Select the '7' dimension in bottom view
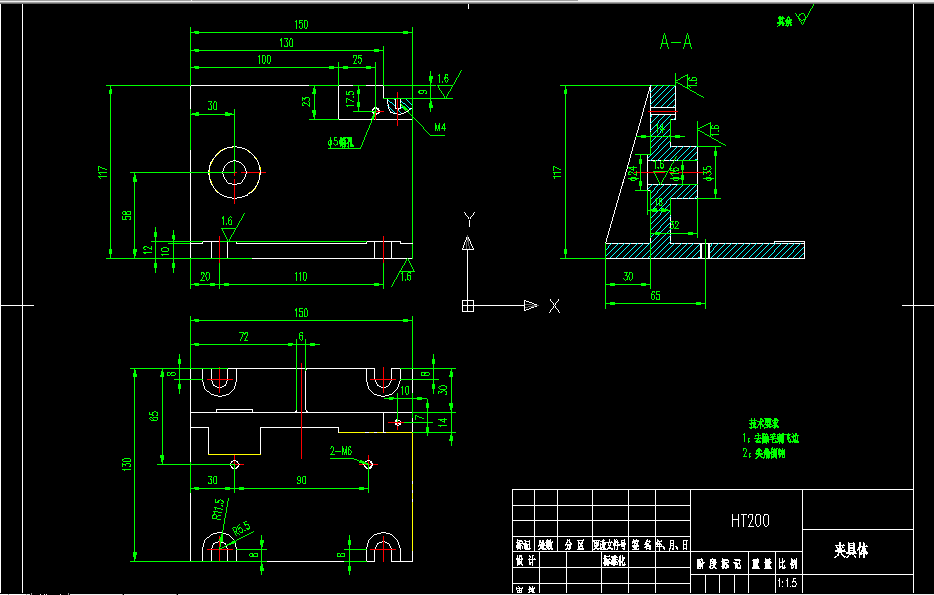 [x=418, y=418]
